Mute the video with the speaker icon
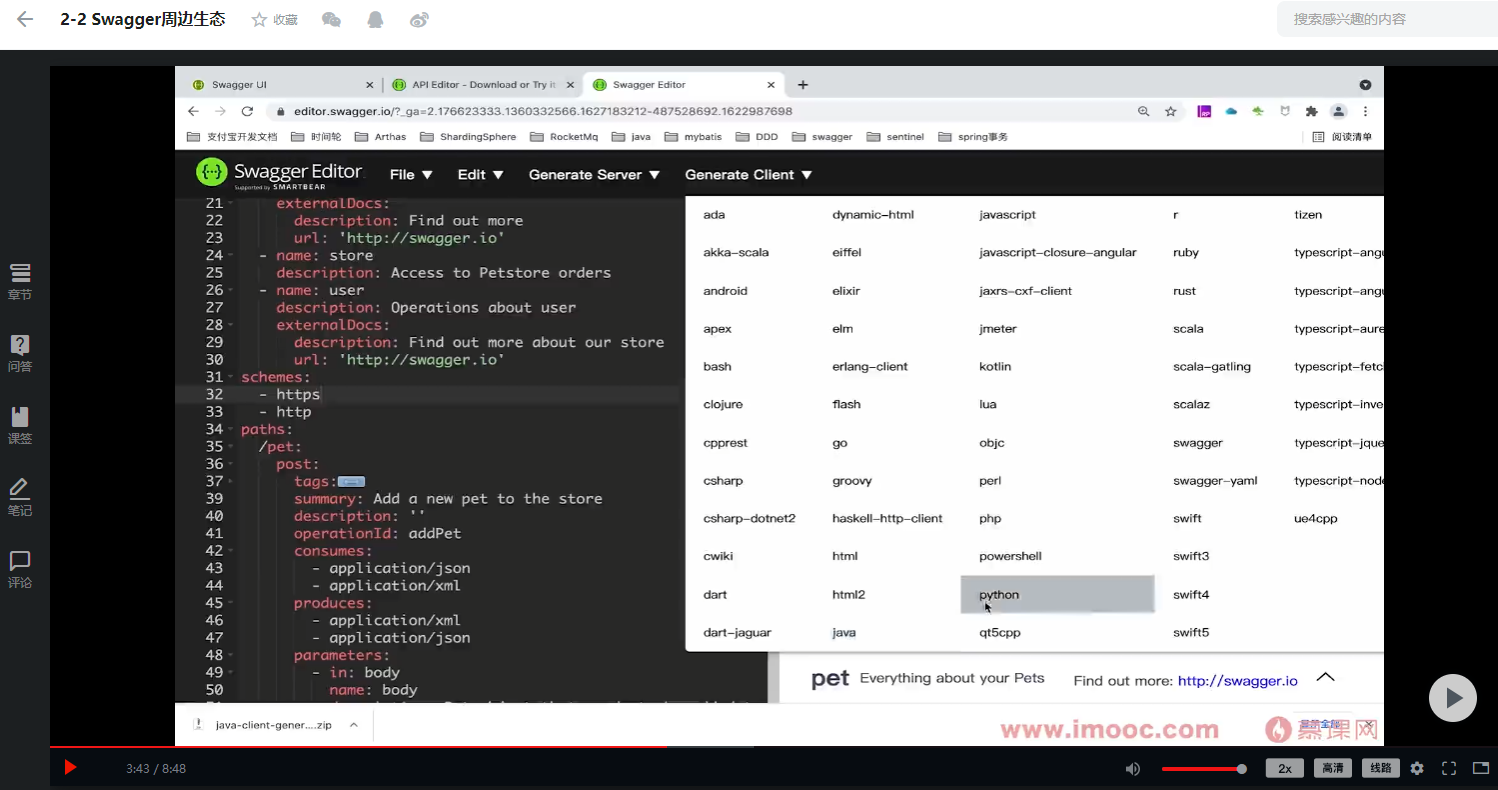The width and height of the screenshot is (1498, 790). [x=1132, y=769]
